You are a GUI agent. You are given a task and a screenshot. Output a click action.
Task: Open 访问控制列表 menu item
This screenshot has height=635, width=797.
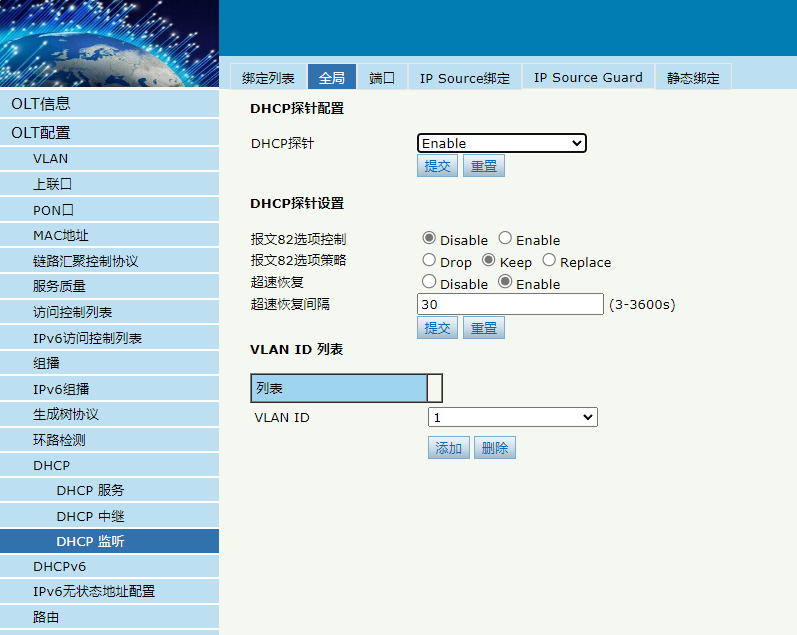tap(109, 312)
